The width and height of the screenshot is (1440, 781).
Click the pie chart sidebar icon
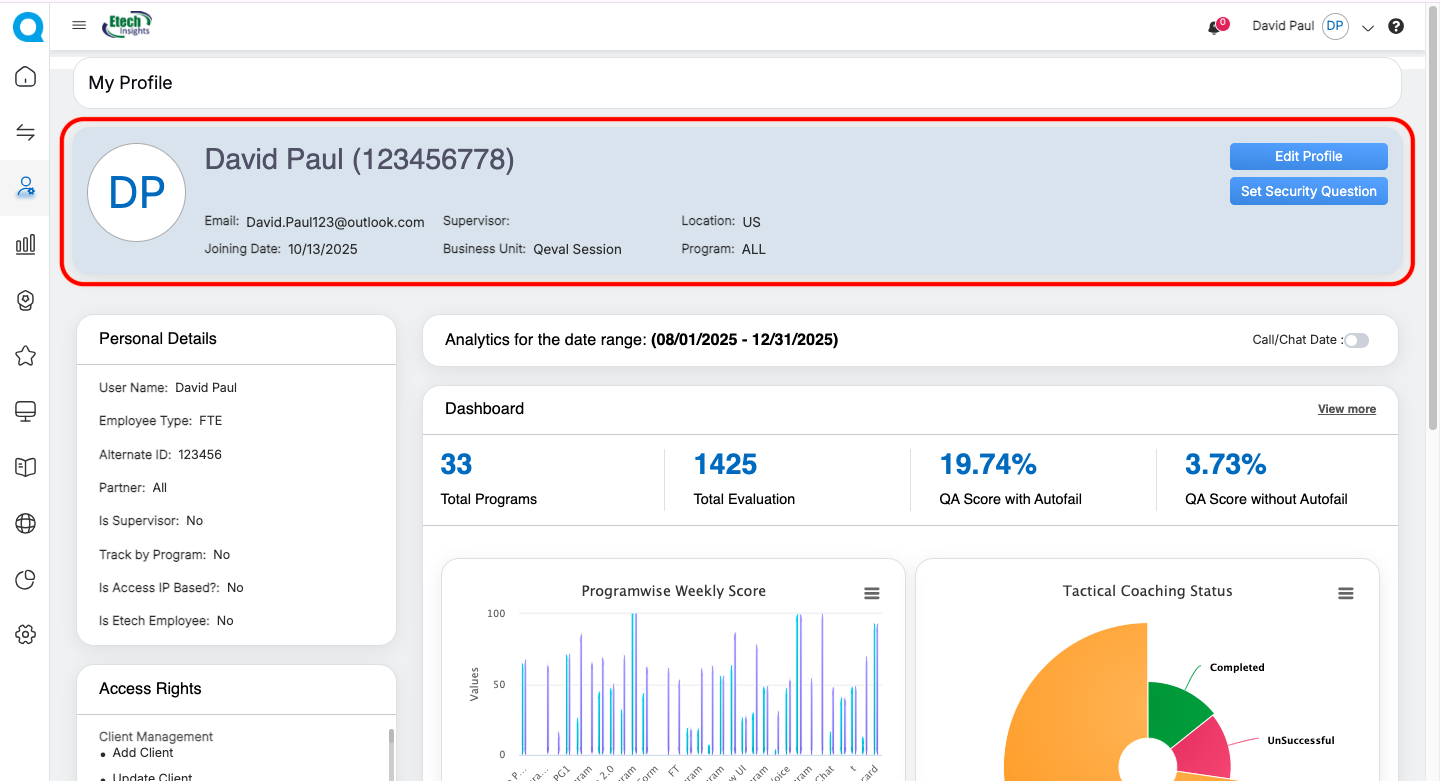[26, 579]
